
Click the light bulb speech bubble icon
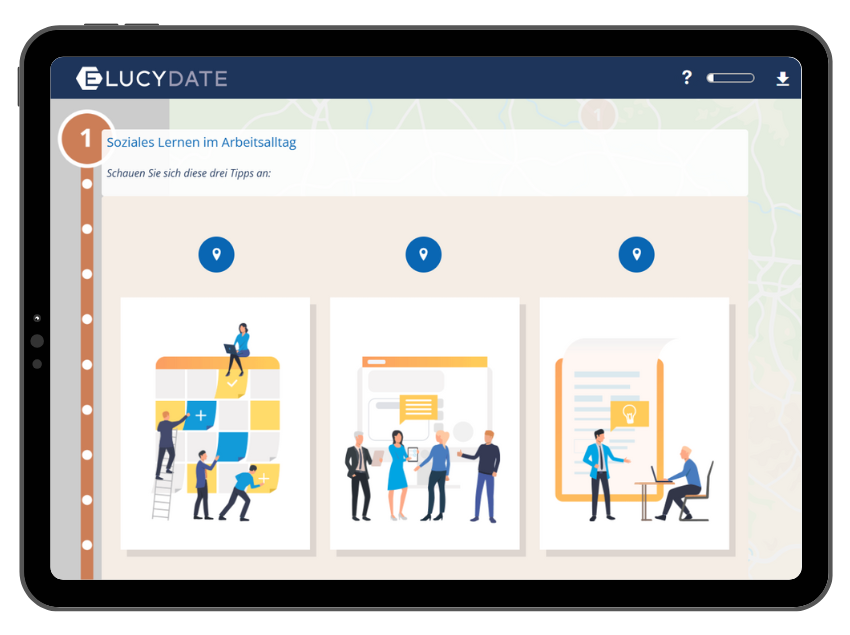tap(630, 413)
